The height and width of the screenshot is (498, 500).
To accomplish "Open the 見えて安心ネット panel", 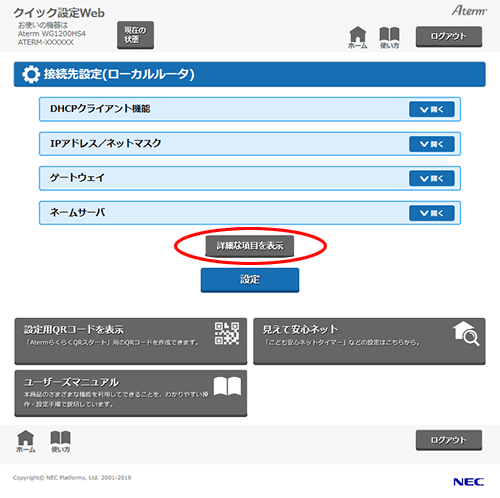I will click(x=369, y=341).
